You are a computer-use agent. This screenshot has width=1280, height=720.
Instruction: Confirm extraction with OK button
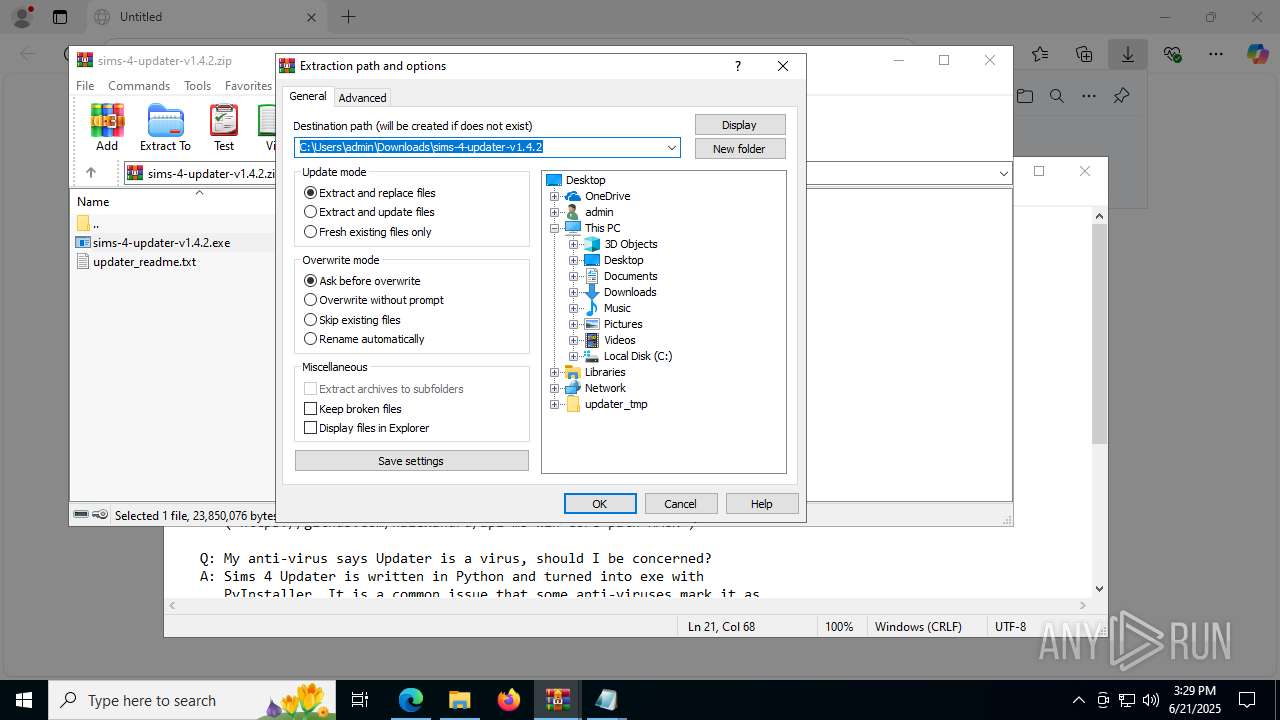point(600,504)
